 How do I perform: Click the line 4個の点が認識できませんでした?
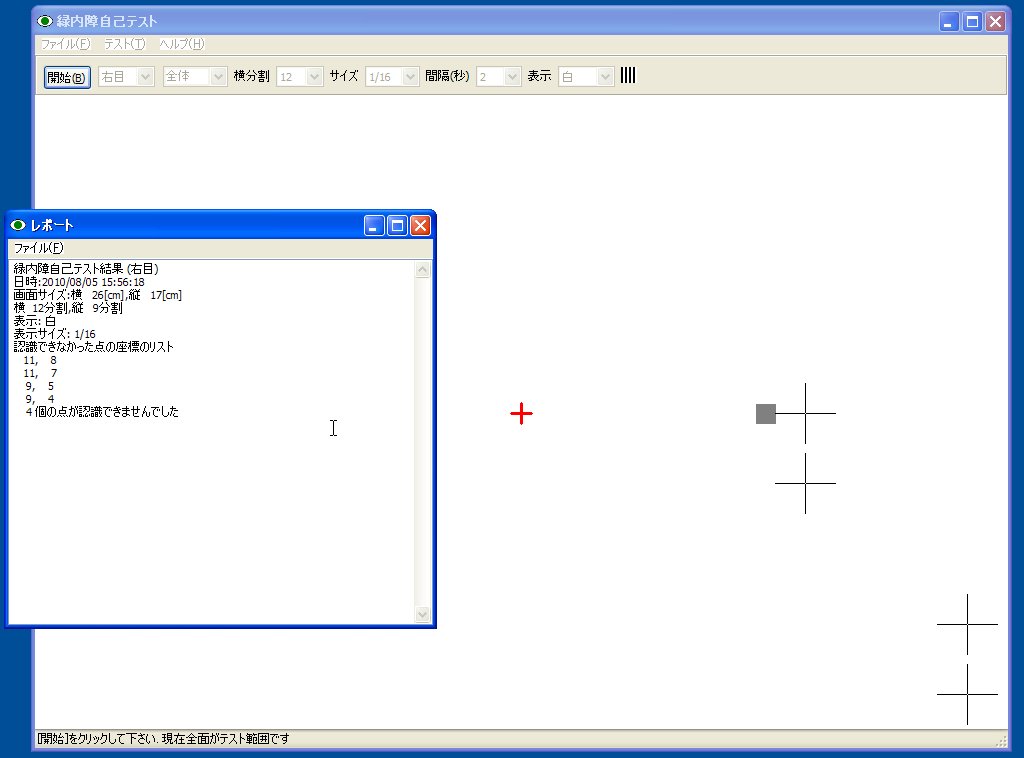[102, 412]
